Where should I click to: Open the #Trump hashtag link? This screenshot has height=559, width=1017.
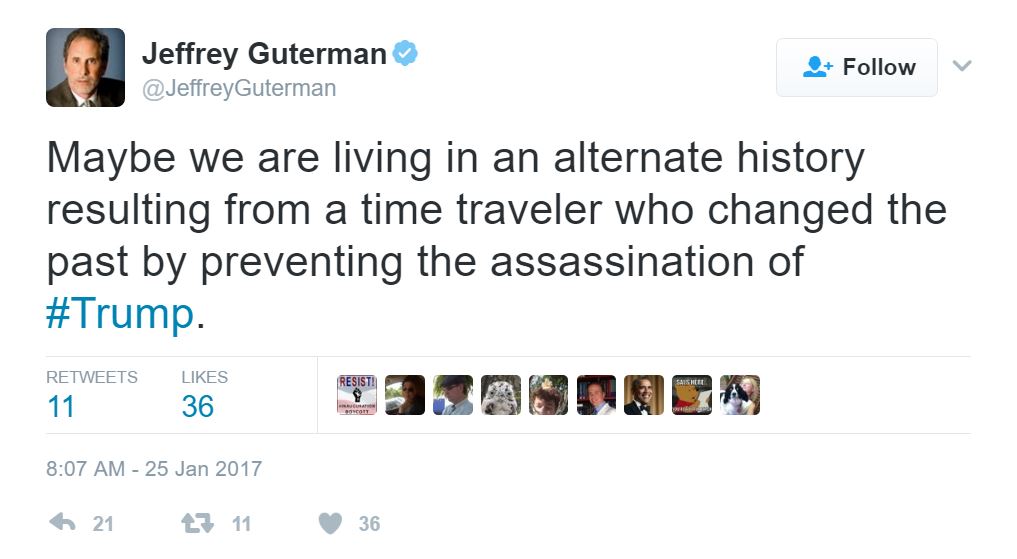120,314
